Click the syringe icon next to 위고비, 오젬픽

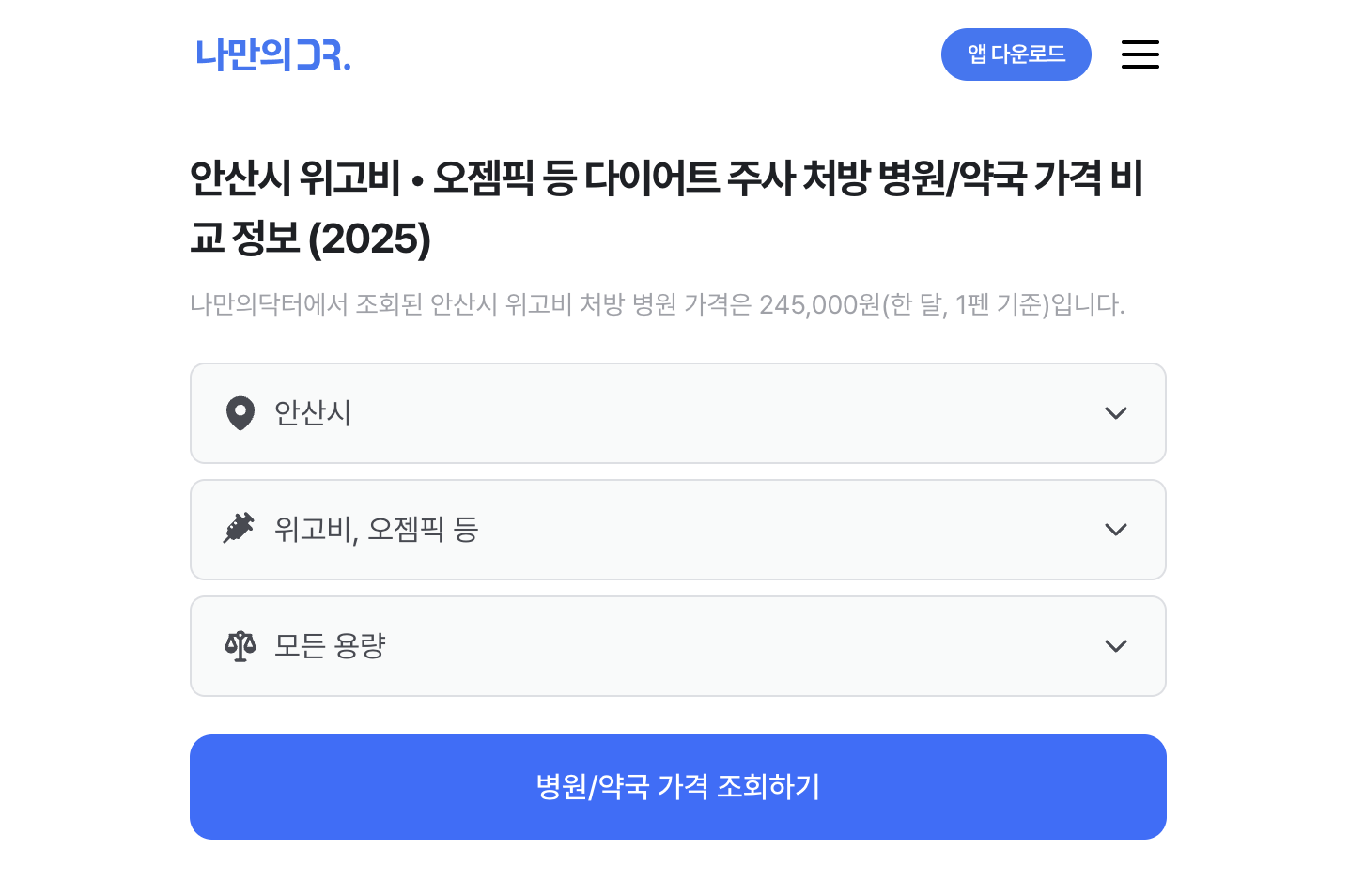(x=240, y=529)
